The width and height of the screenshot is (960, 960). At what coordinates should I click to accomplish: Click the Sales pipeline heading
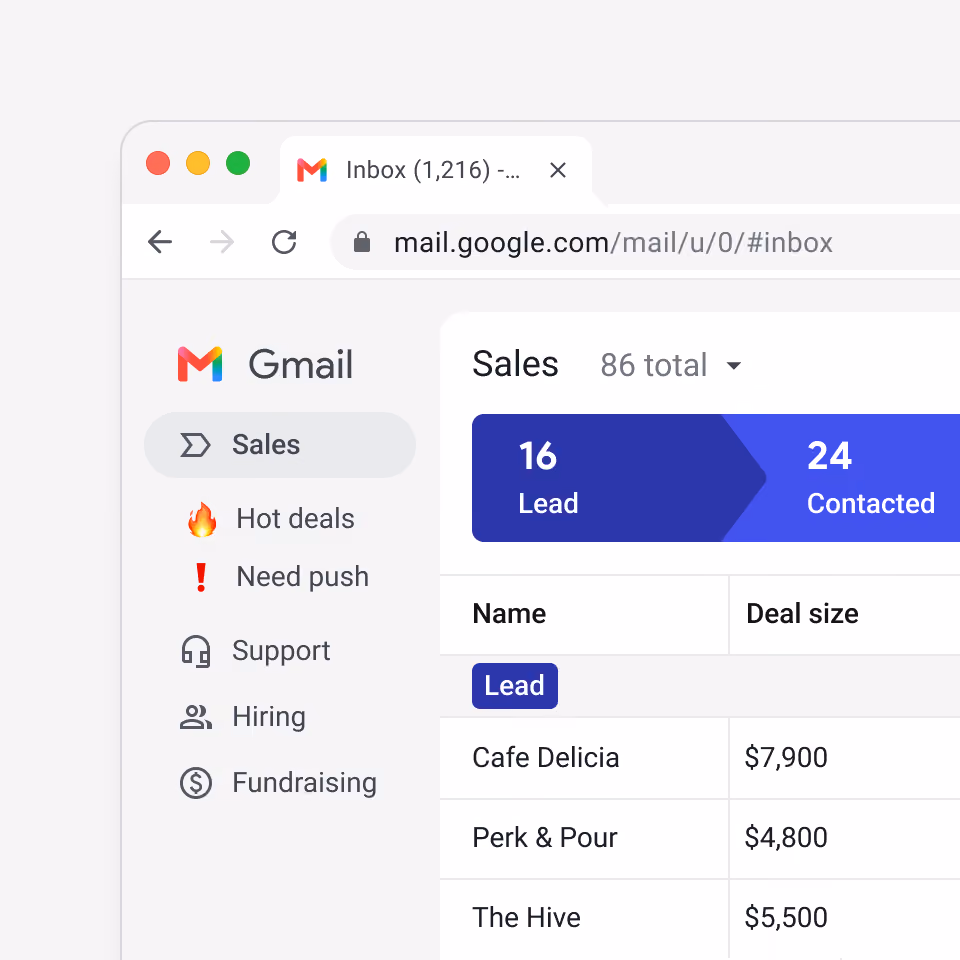(516, 364)
